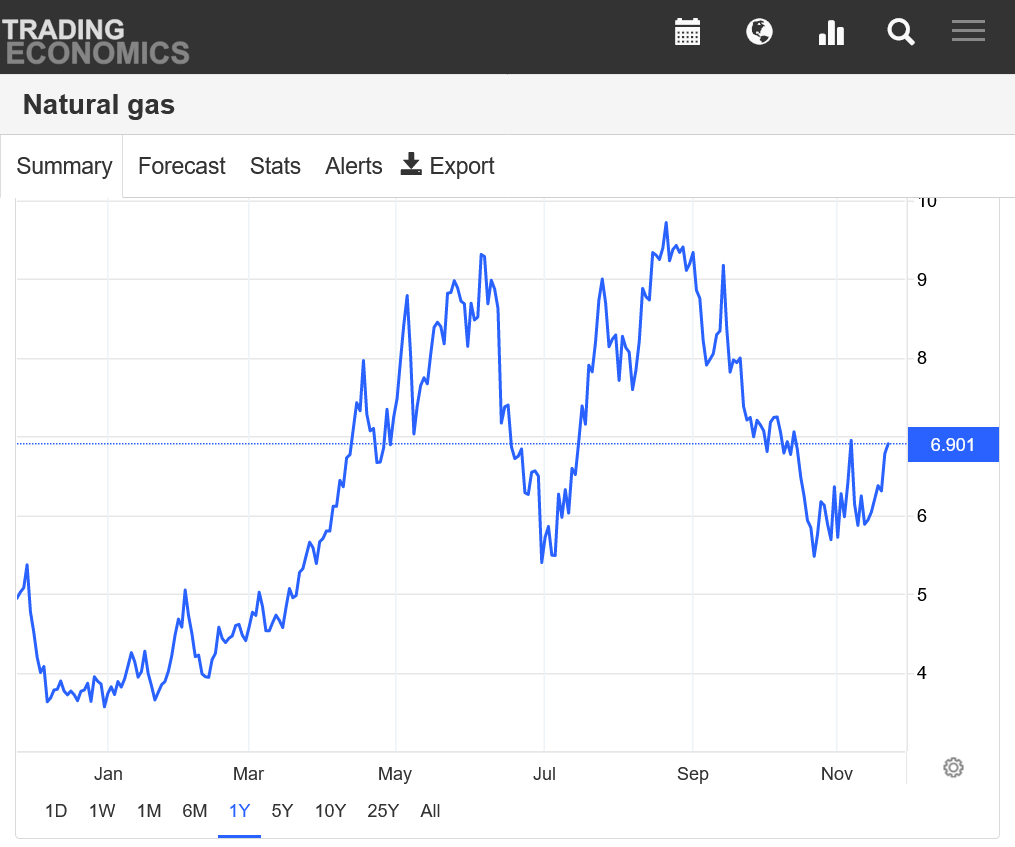Go to Trading Economics home logo
Screen dimensions: 1015x847
95,41
